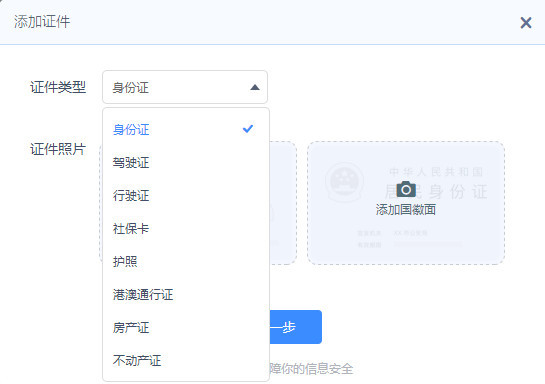Select 身份证 option in the list

point(185,130)
